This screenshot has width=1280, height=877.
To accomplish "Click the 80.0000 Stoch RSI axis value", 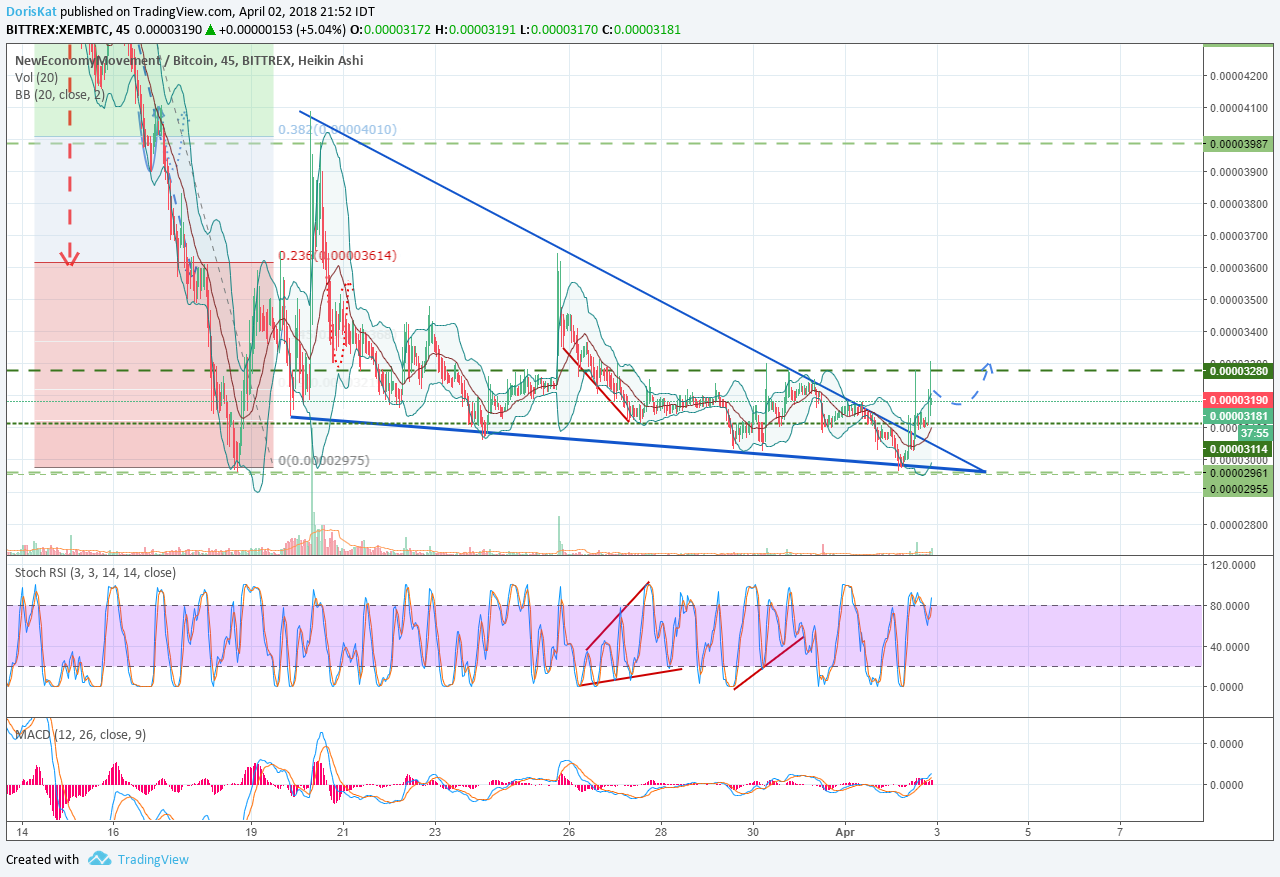I will (x=1232, y=606).
